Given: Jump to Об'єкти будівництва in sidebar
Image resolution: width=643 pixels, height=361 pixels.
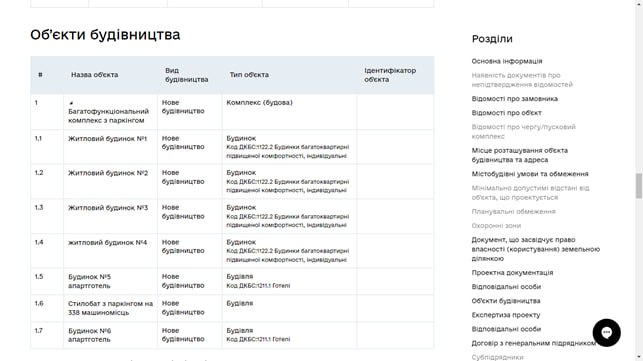Looking at the screenshot, I should 506,301.
